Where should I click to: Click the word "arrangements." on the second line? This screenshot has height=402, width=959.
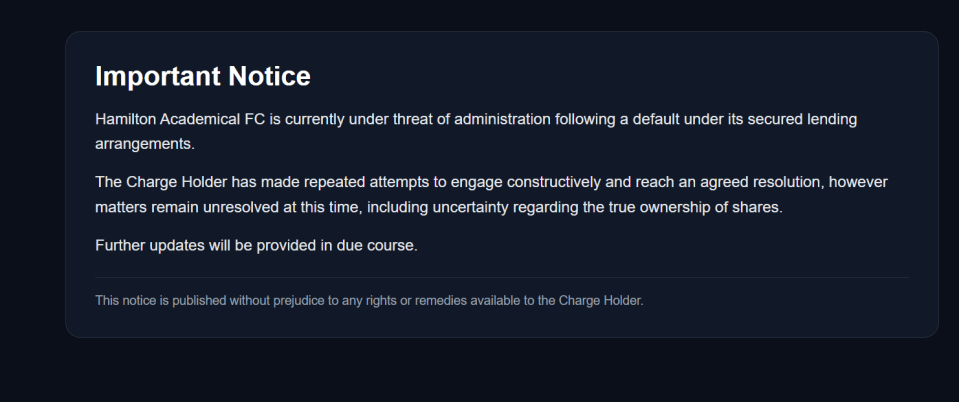point(143,143)
